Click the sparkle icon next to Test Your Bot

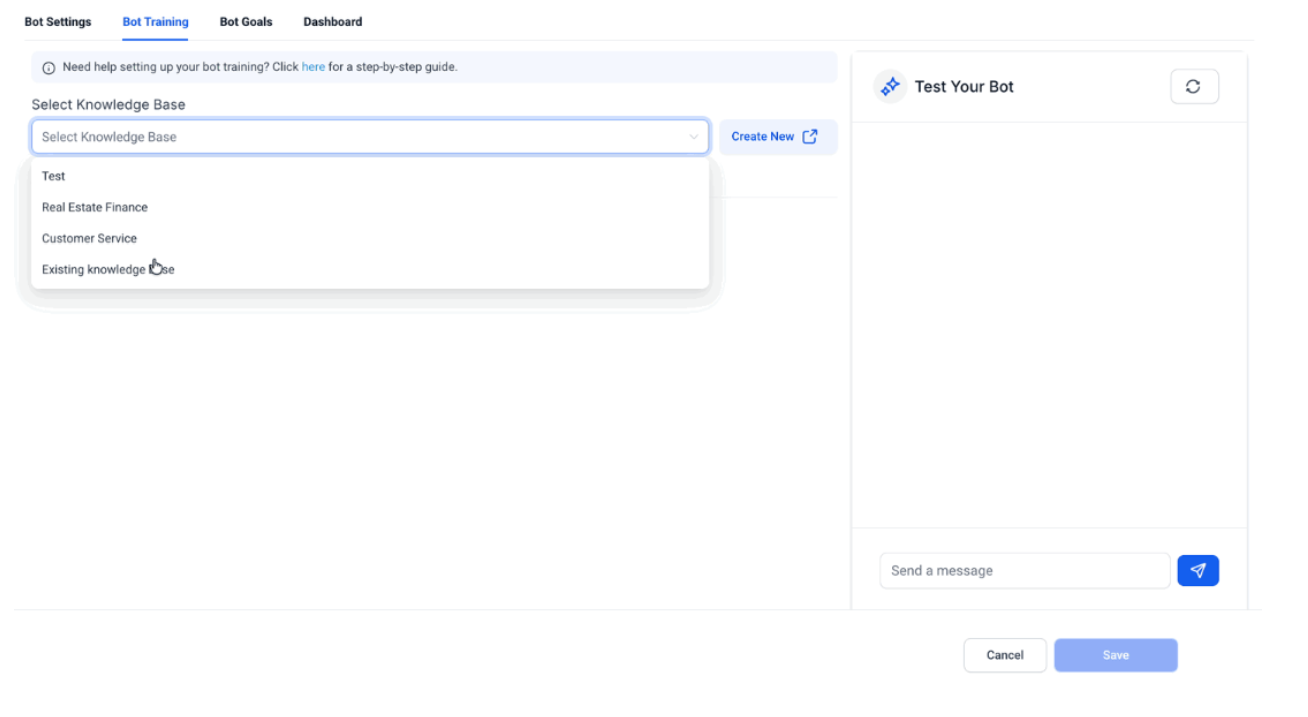click(889, 87)
